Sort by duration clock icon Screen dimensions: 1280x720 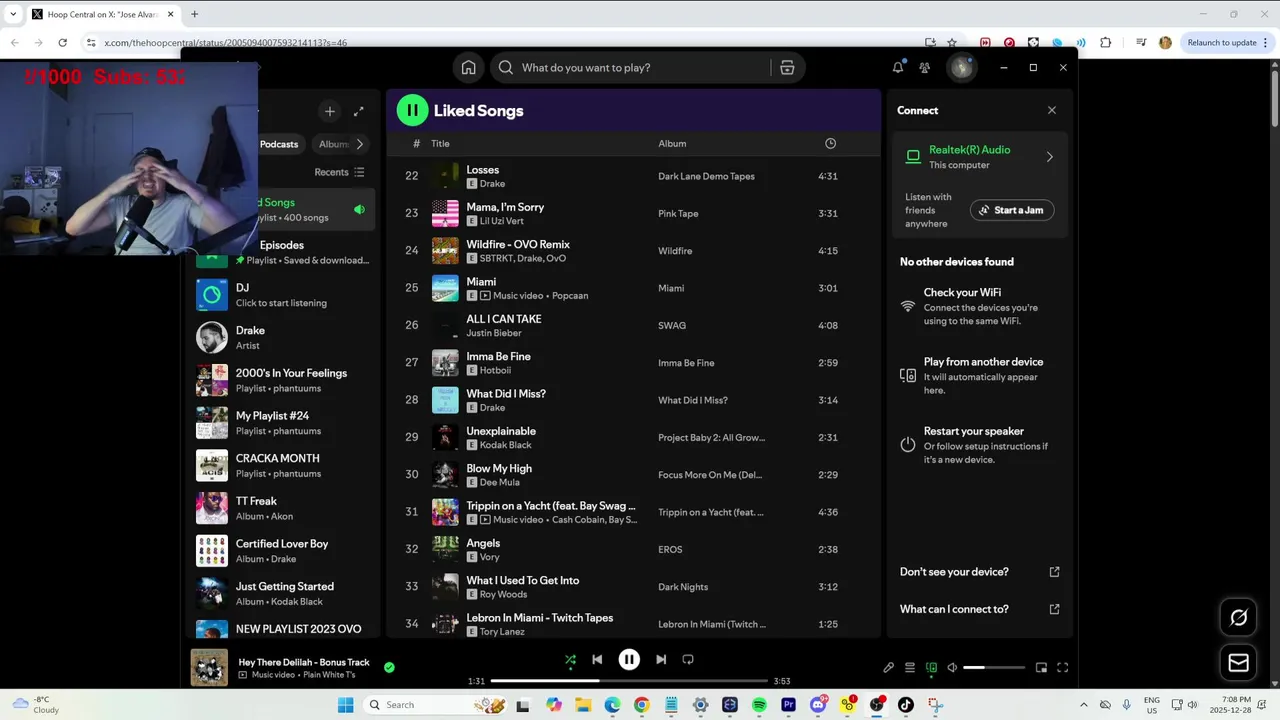830,144
